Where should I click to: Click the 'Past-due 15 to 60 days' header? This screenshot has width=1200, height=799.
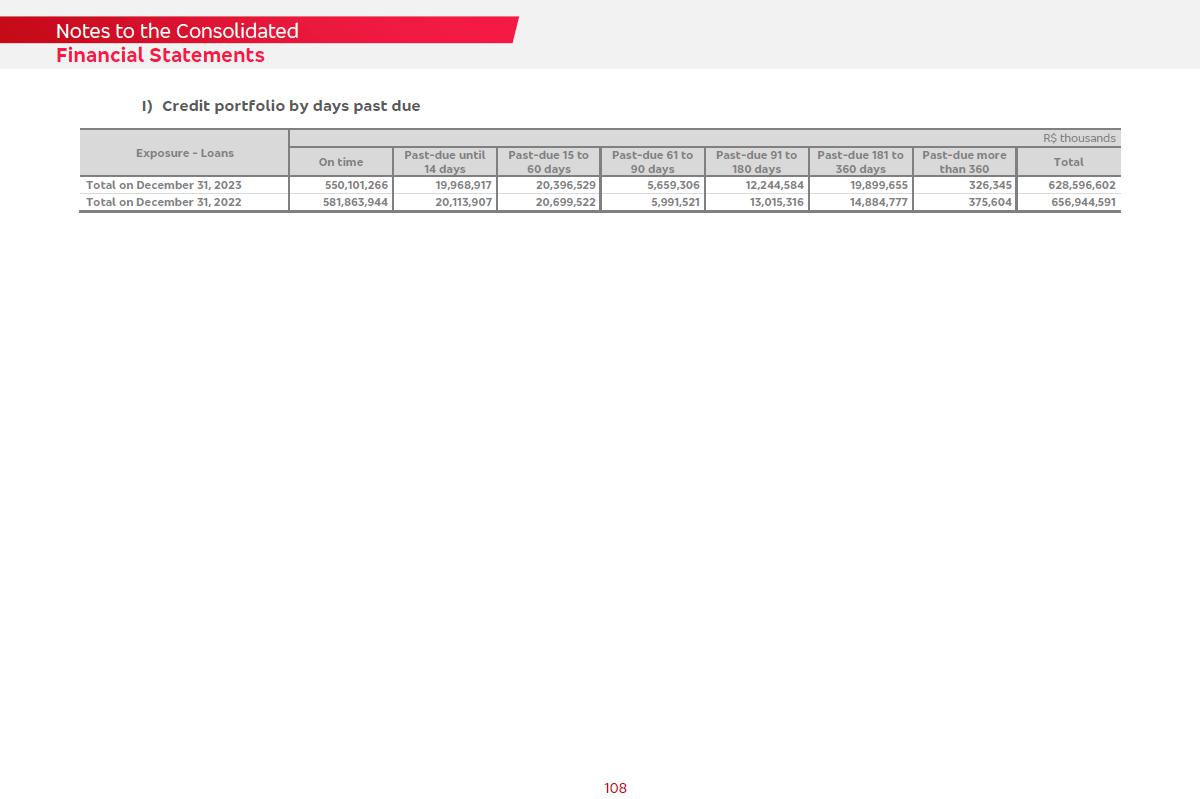tap(549, 162)
